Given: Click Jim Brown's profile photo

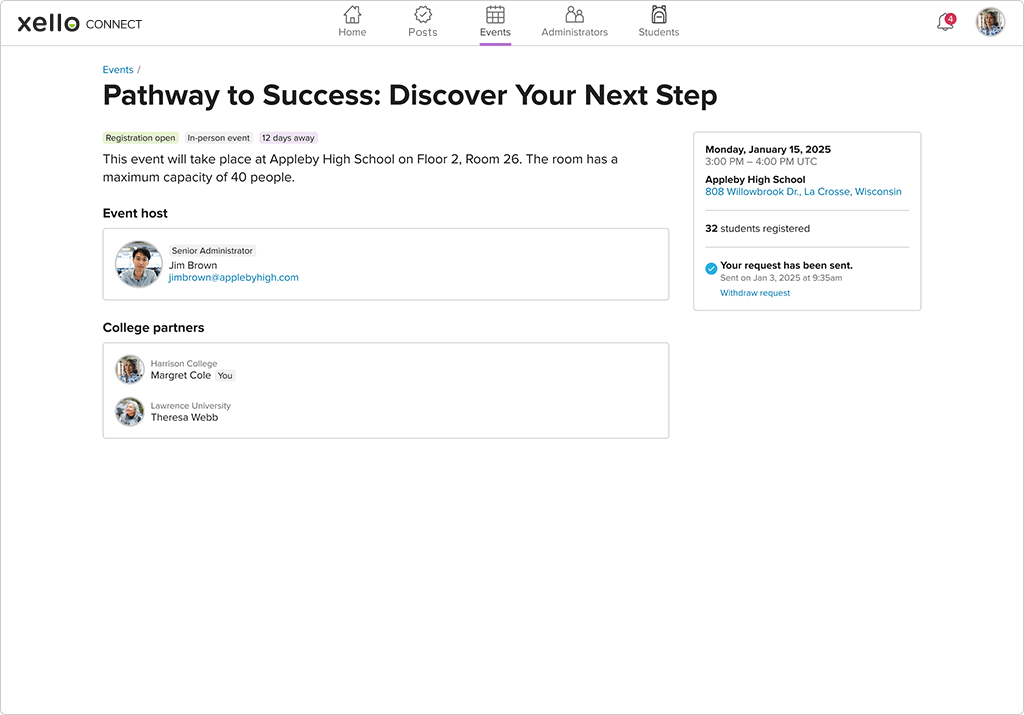Looking at the screenshot, I should coord(139,265).
